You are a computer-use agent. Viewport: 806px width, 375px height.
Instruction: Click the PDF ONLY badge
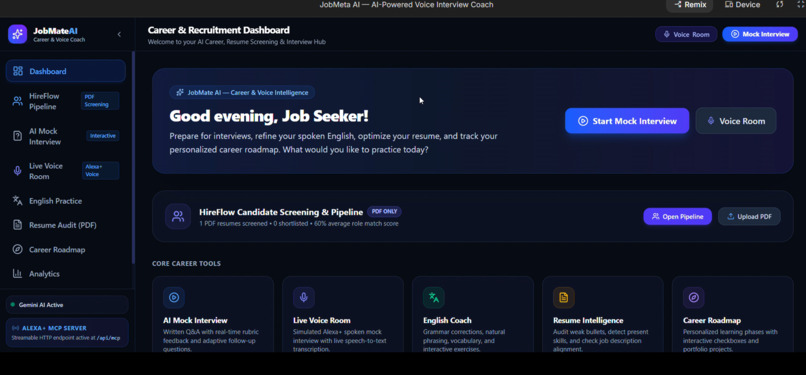(384, 212)
